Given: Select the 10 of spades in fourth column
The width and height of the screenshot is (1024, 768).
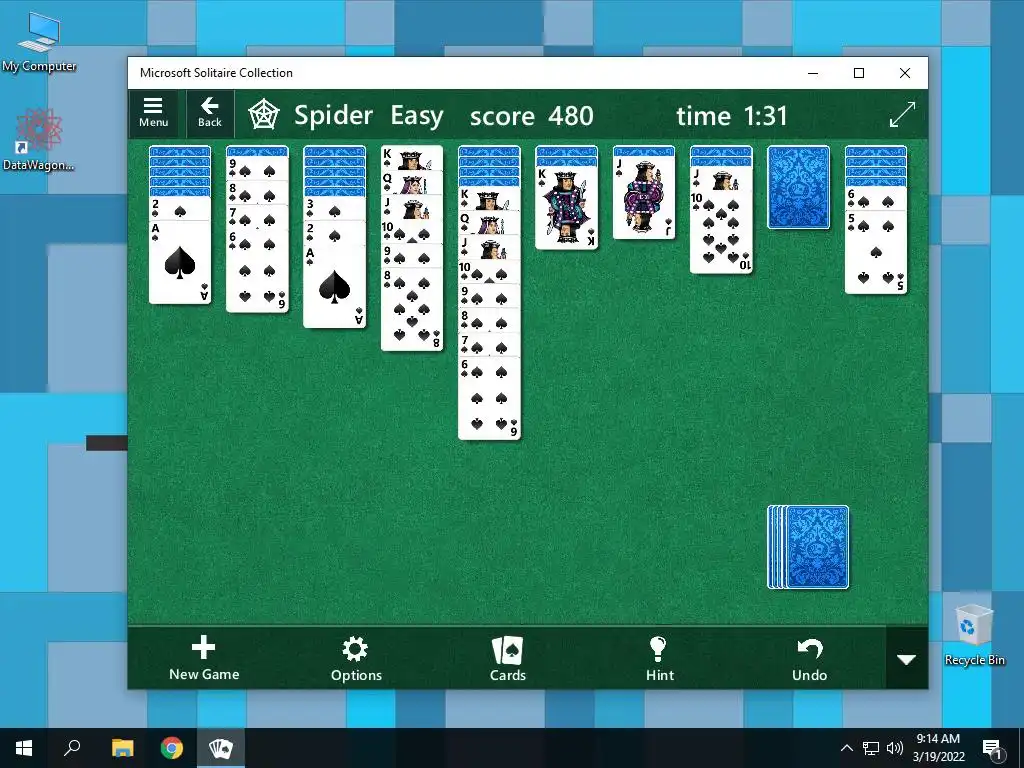Looking at the screenshot, I should 411,231.
